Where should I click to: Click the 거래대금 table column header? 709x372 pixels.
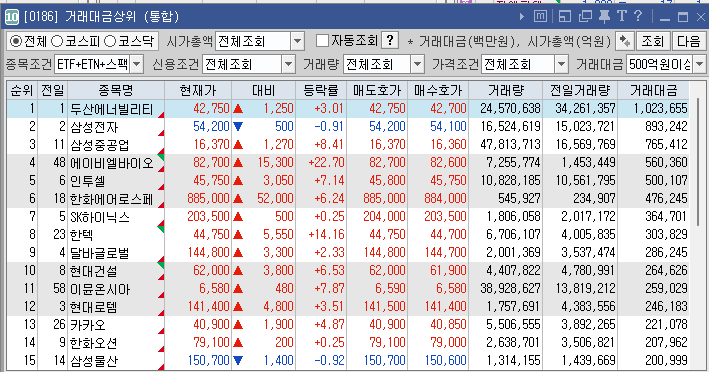(x=653, y=90)
